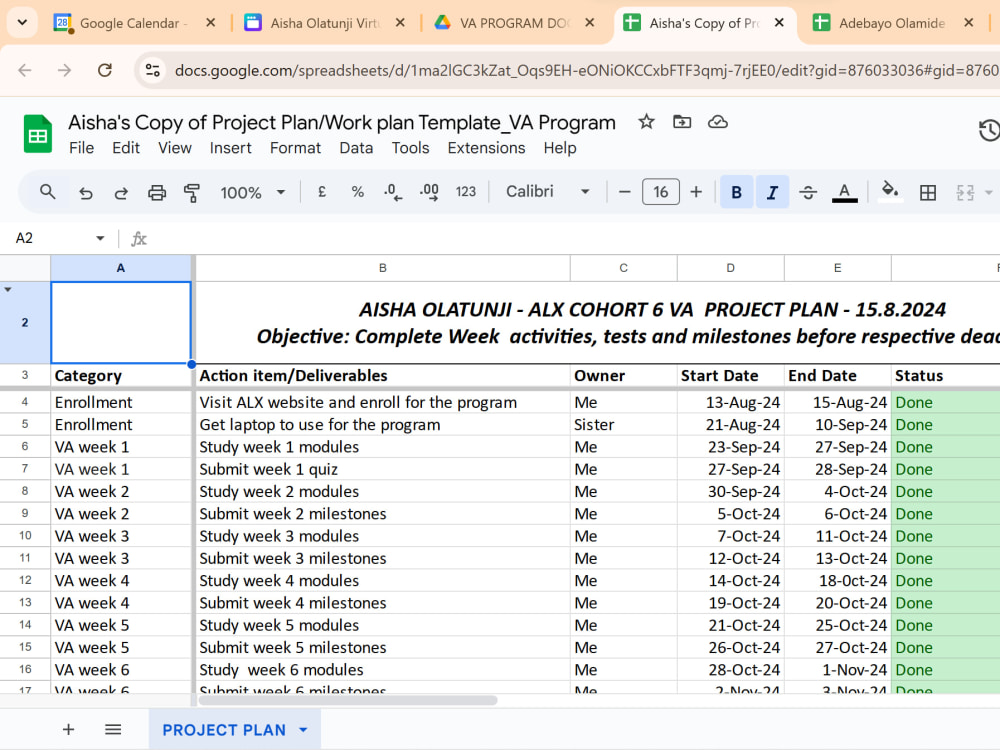Screen dimensions: 1000x750
Task: Go forward in browser
Action: 64,70
